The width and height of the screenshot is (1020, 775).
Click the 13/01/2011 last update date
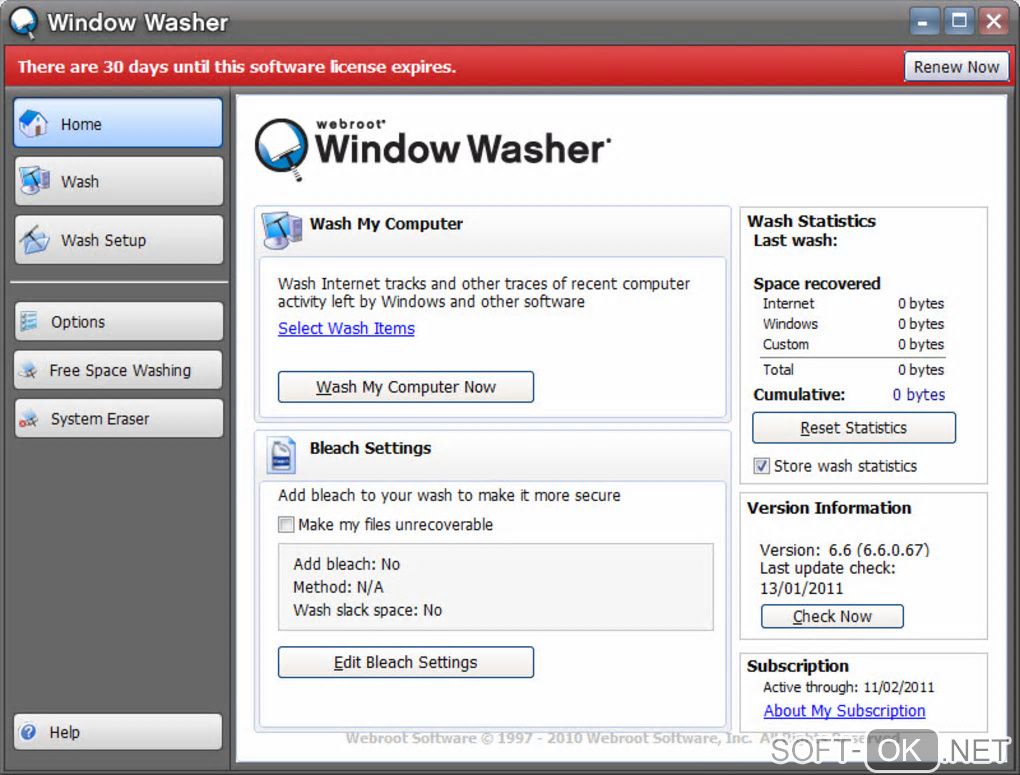(x=801, y=588)
